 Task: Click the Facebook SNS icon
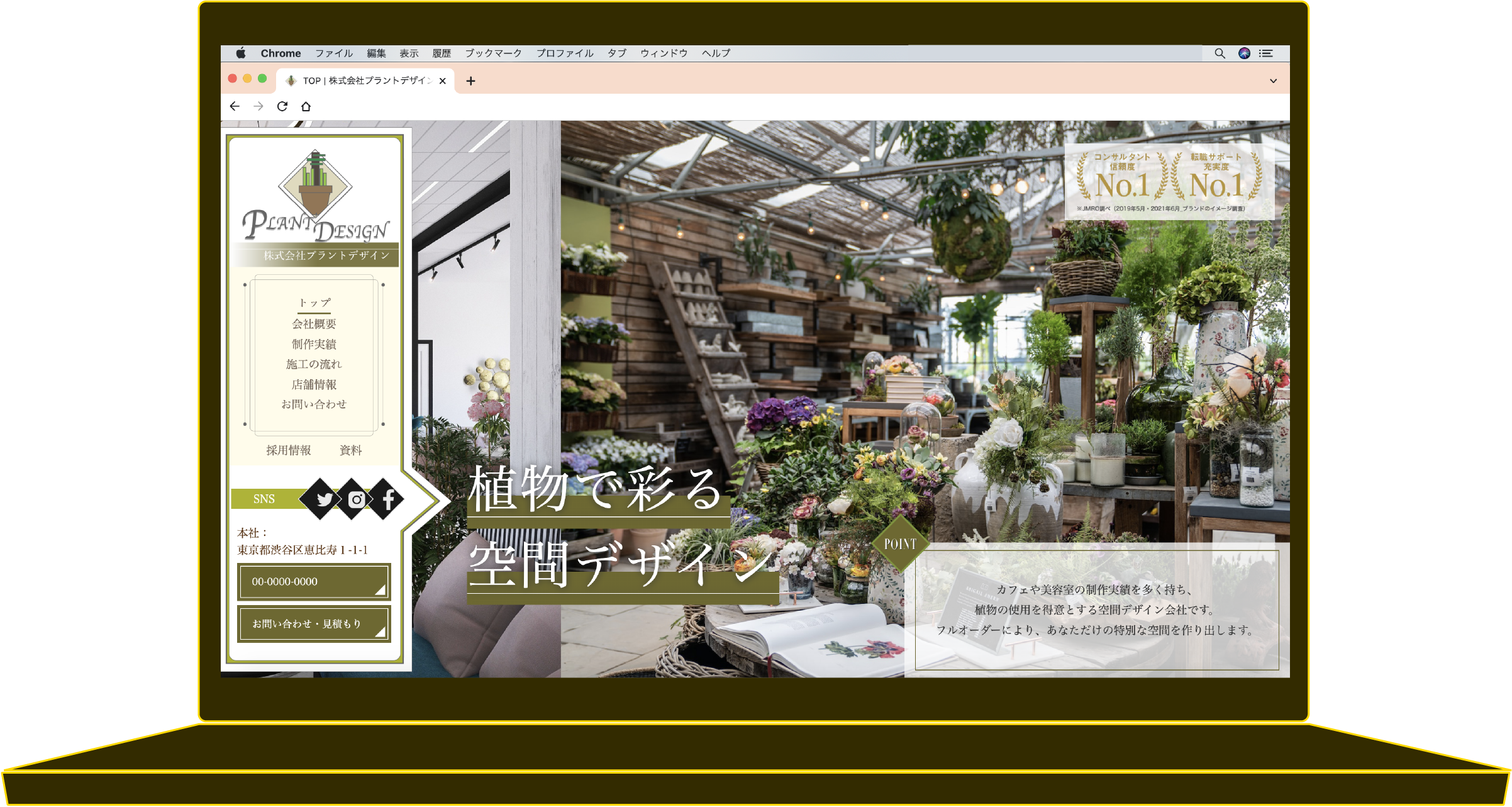pyautogui.click(x=388, y=499)
